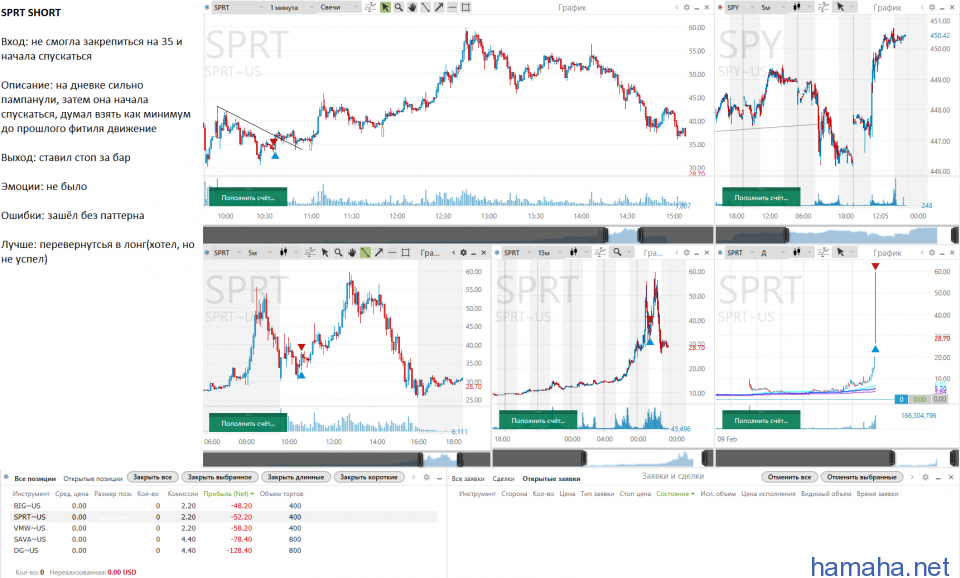This screenshot has width=960, height=578.
Task: Open indicators icon in 15-minute SPRT chart
Action: point(600,252)
